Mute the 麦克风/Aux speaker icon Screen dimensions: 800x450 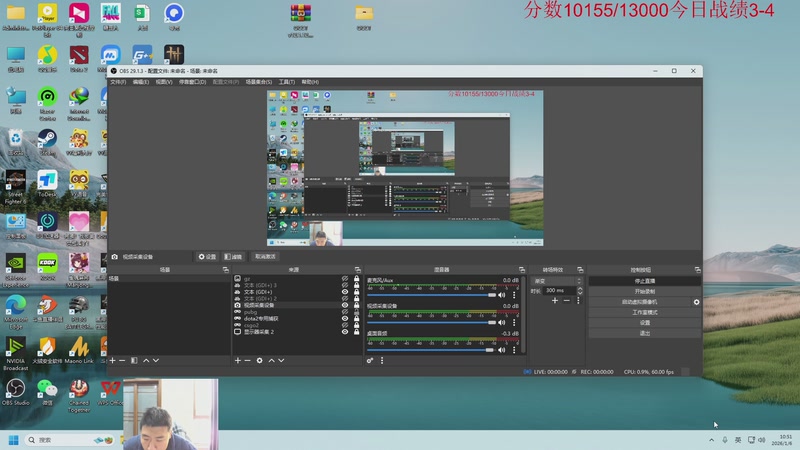click(x=502, y=295)
